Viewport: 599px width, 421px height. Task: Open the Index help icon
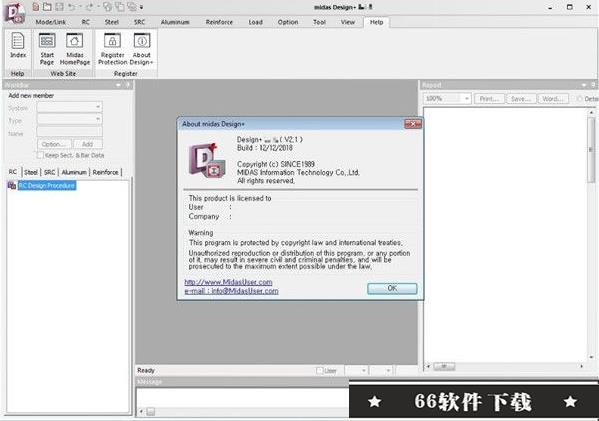18,45
